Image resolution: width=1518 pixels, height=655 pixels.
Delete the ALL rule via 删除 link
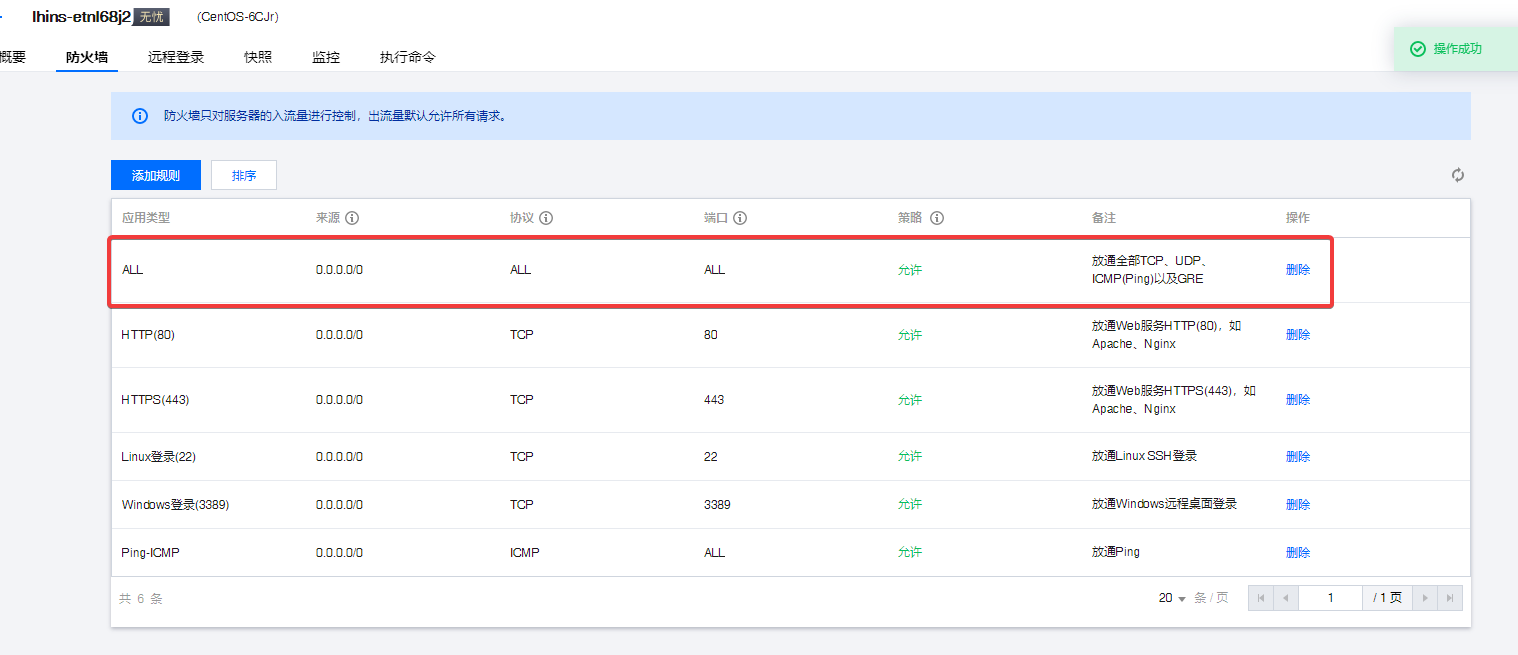click(1298, 270)
